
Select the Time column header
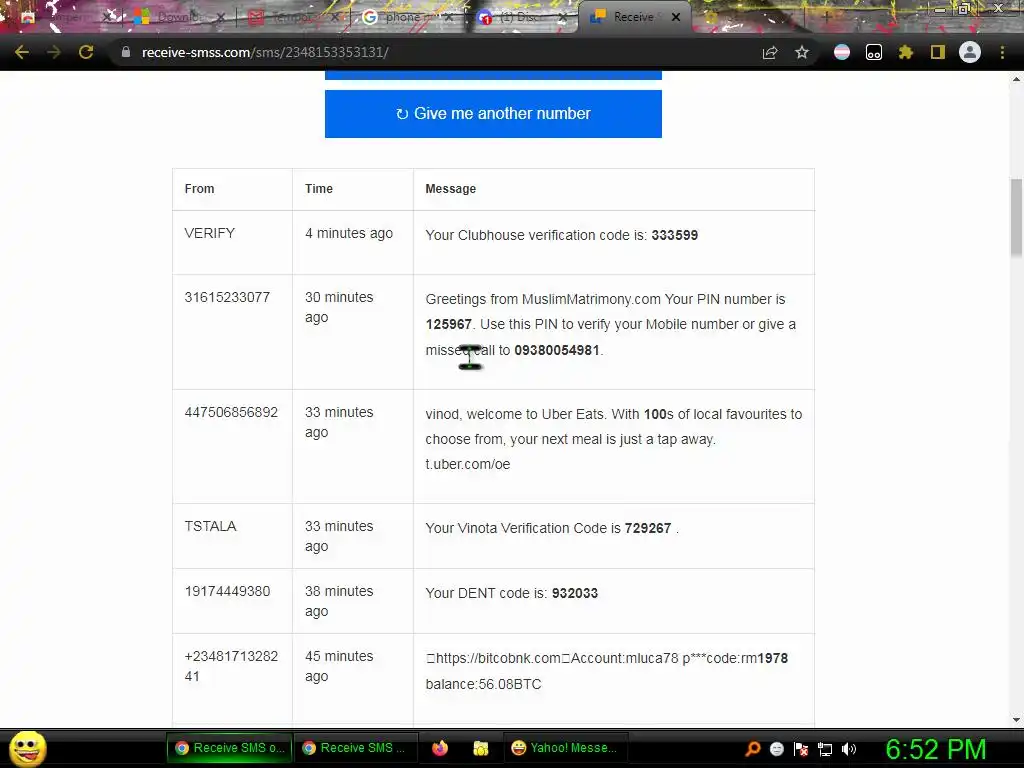319,189
